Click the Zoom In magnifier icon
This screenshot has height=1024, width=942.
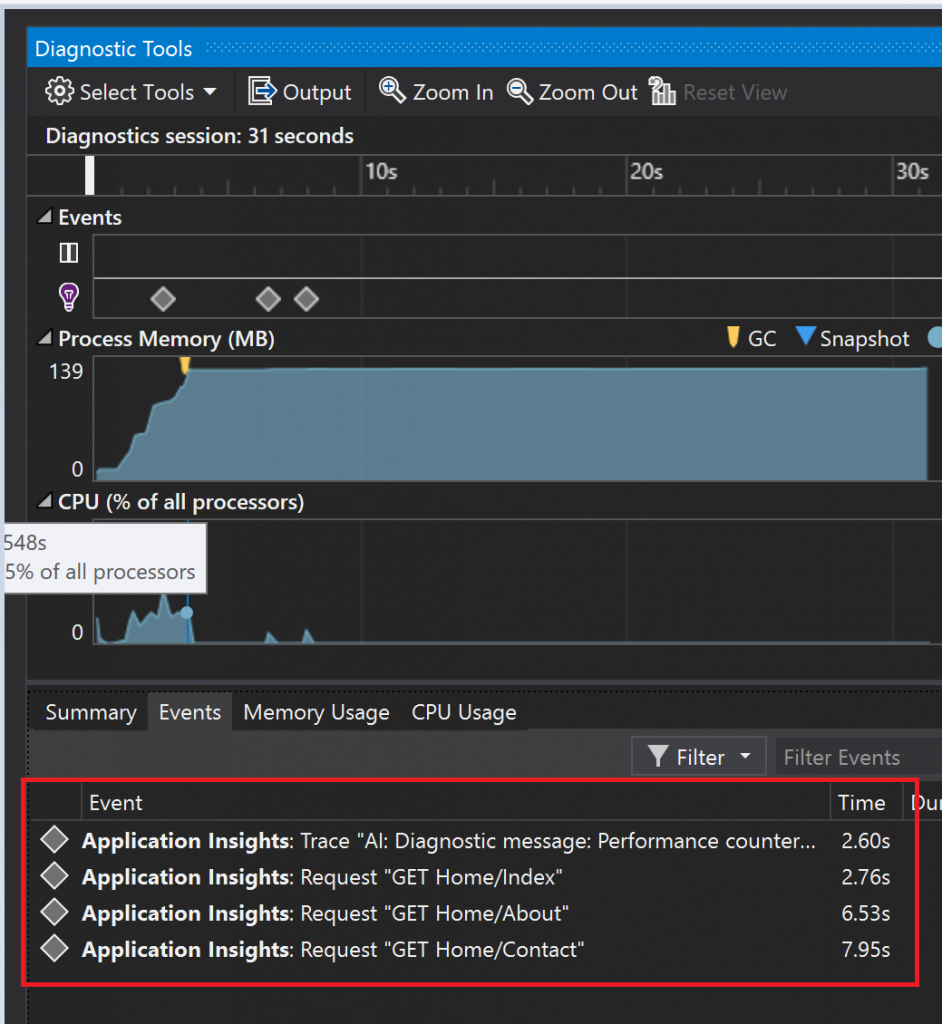click(392, 91)
